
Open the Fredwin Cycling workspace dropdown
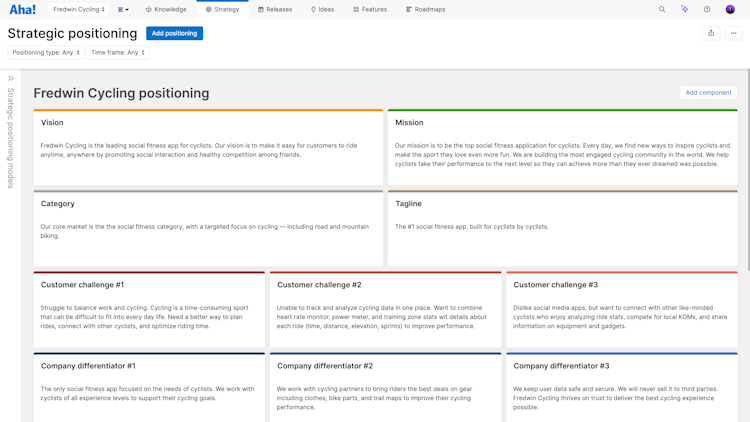[78, 10]
